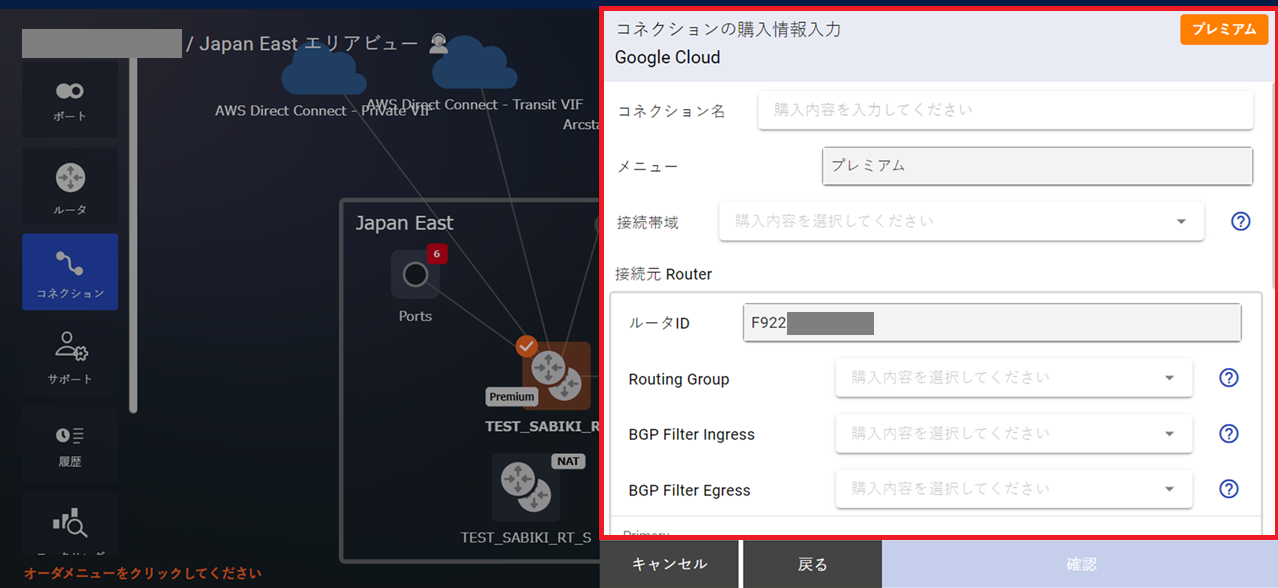Open help for BGP Filter Egress

[x=1229, y=489]
